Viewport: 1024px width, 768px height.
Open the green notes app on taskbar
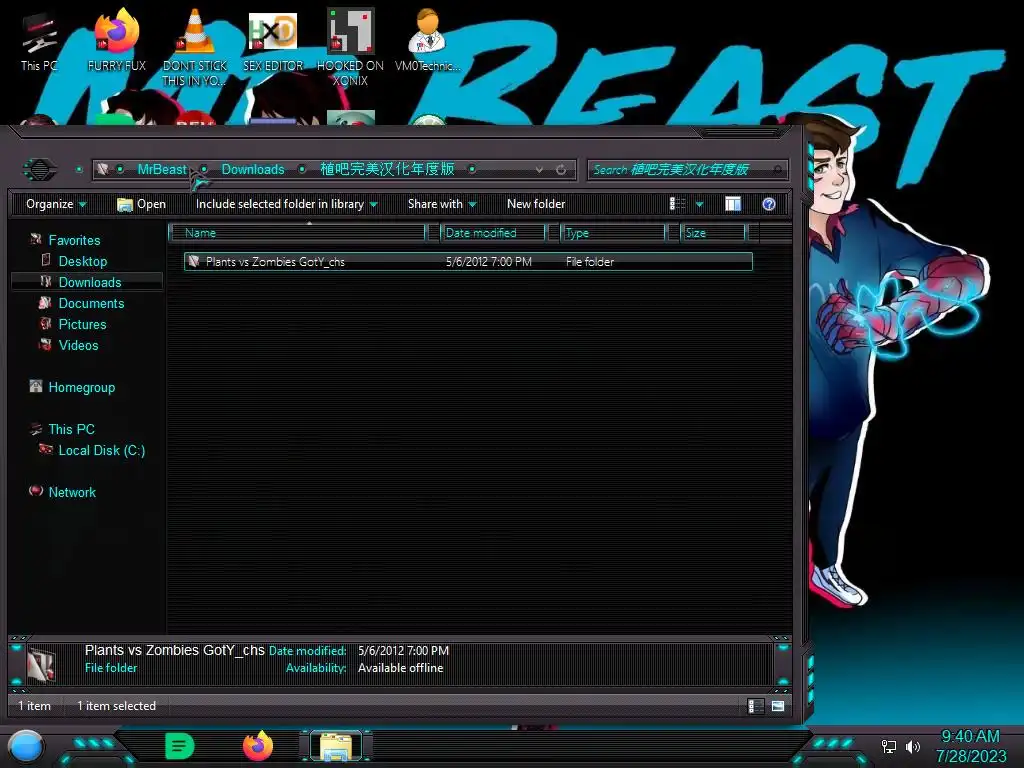[x=180, y=746]
